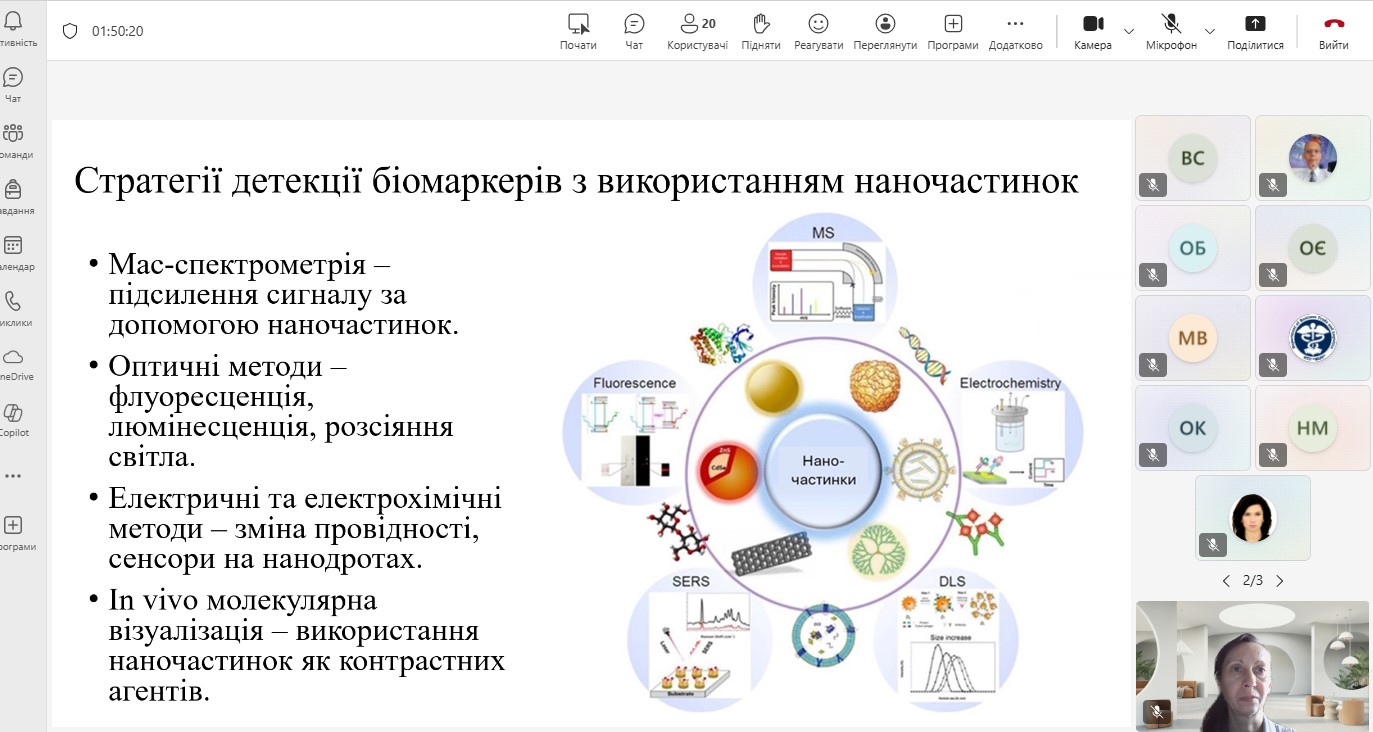
Task: Open Завдання in the left sidebar
Action: [14, 196]
